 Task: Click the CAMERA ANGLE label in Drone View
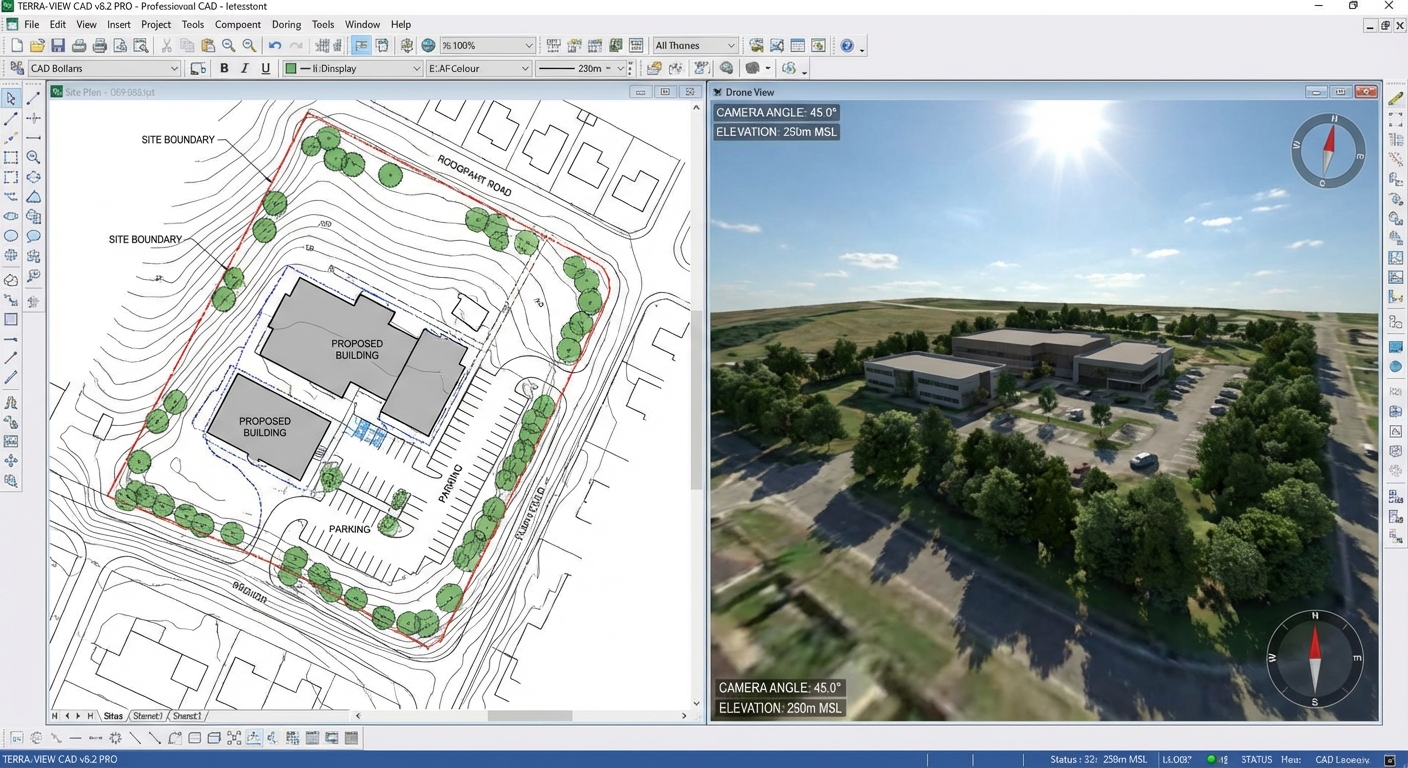[776, 112]
